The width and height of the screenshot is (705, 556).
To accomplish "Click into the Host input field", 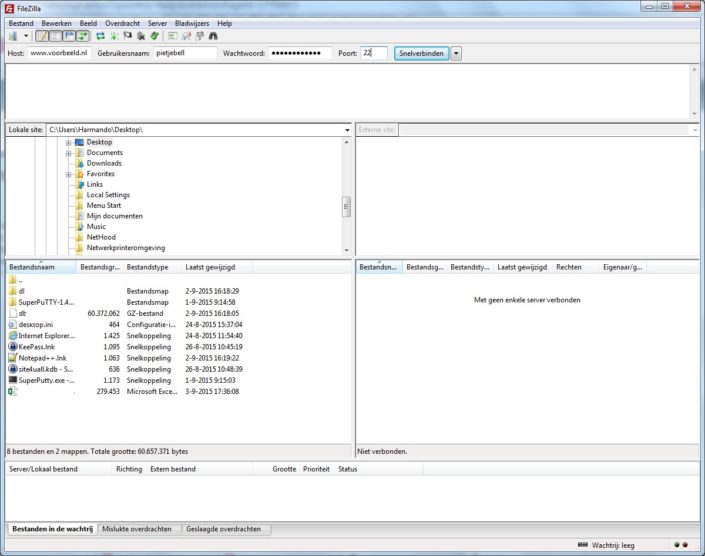I will (58, 53).
